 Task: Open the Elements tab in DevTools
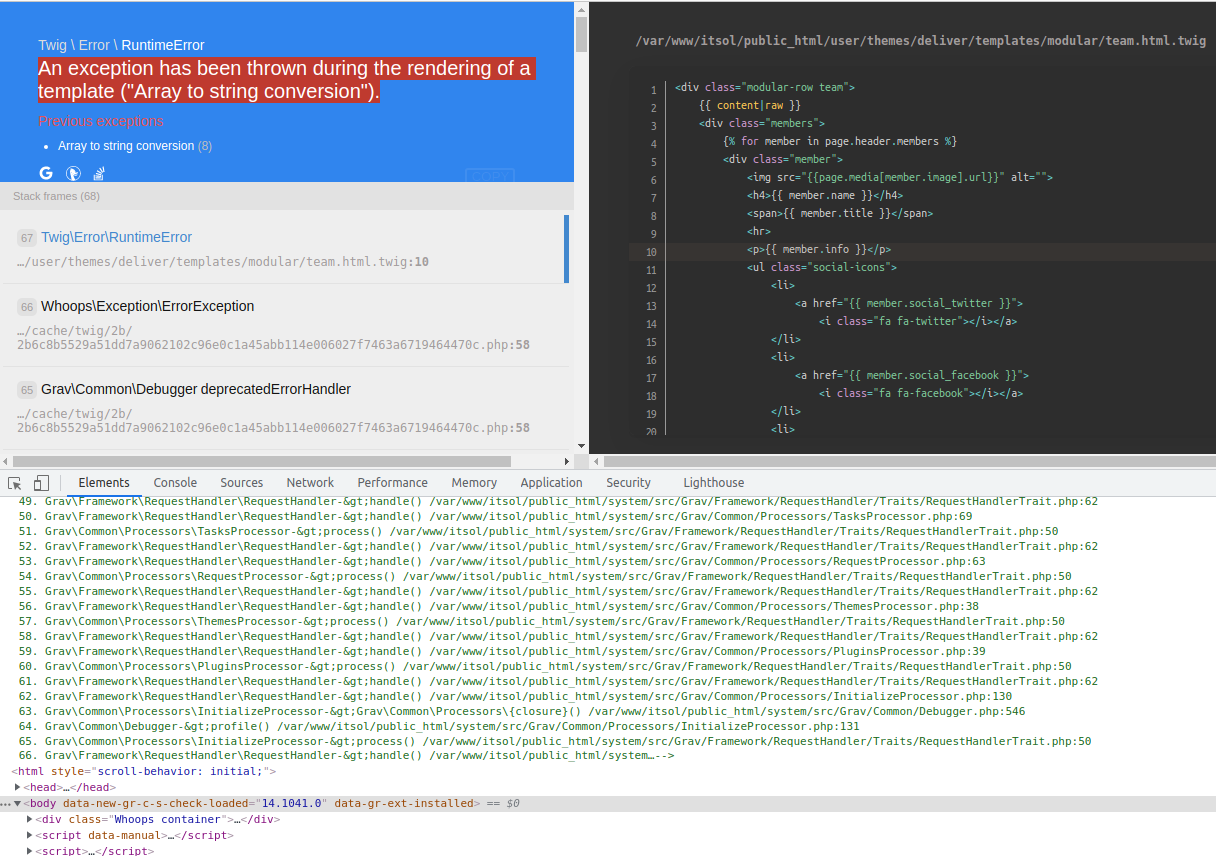pos(104,482)
